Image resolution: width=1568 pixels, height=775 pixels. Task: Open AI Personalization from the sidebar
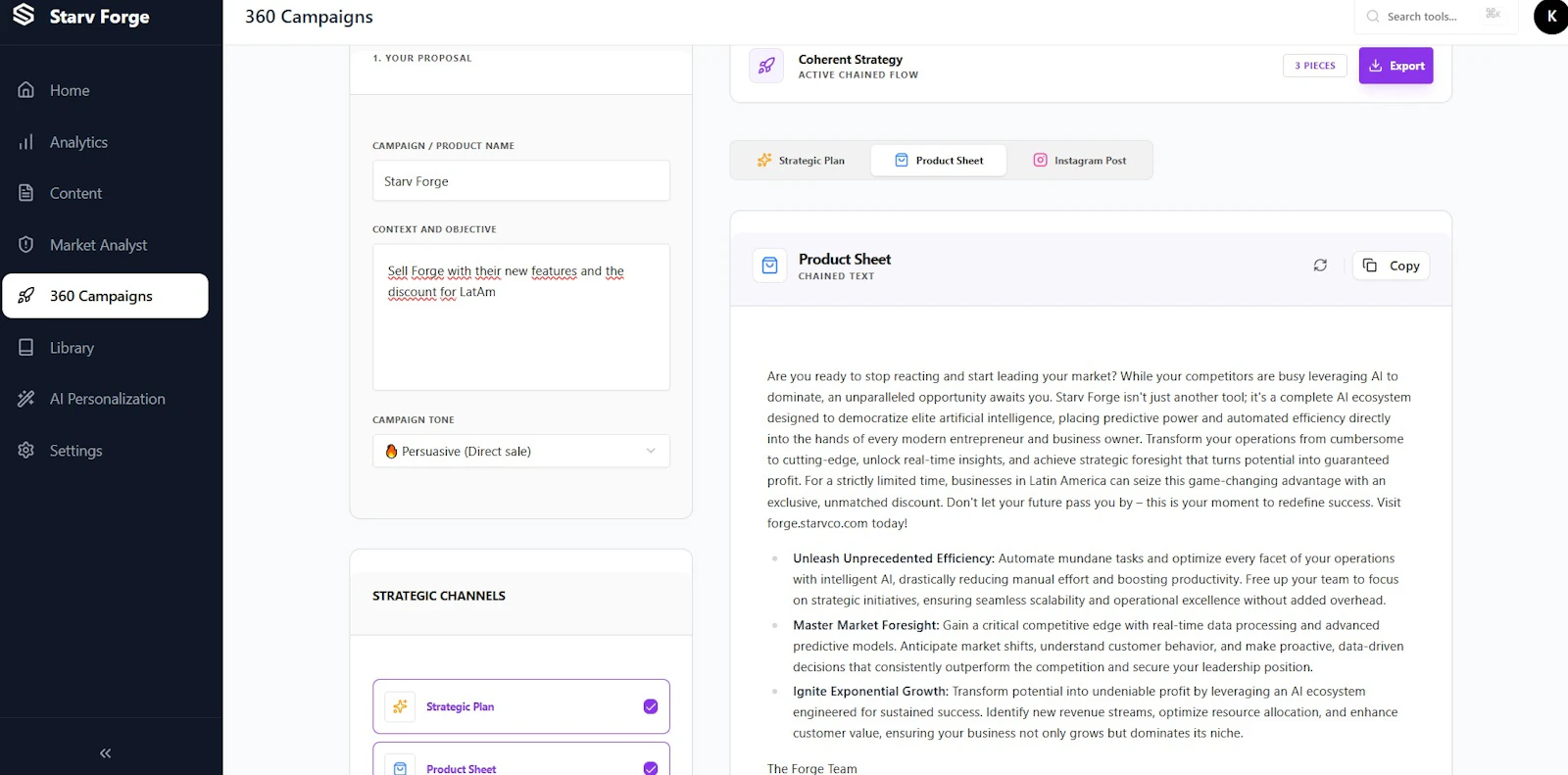pos(105,399)
